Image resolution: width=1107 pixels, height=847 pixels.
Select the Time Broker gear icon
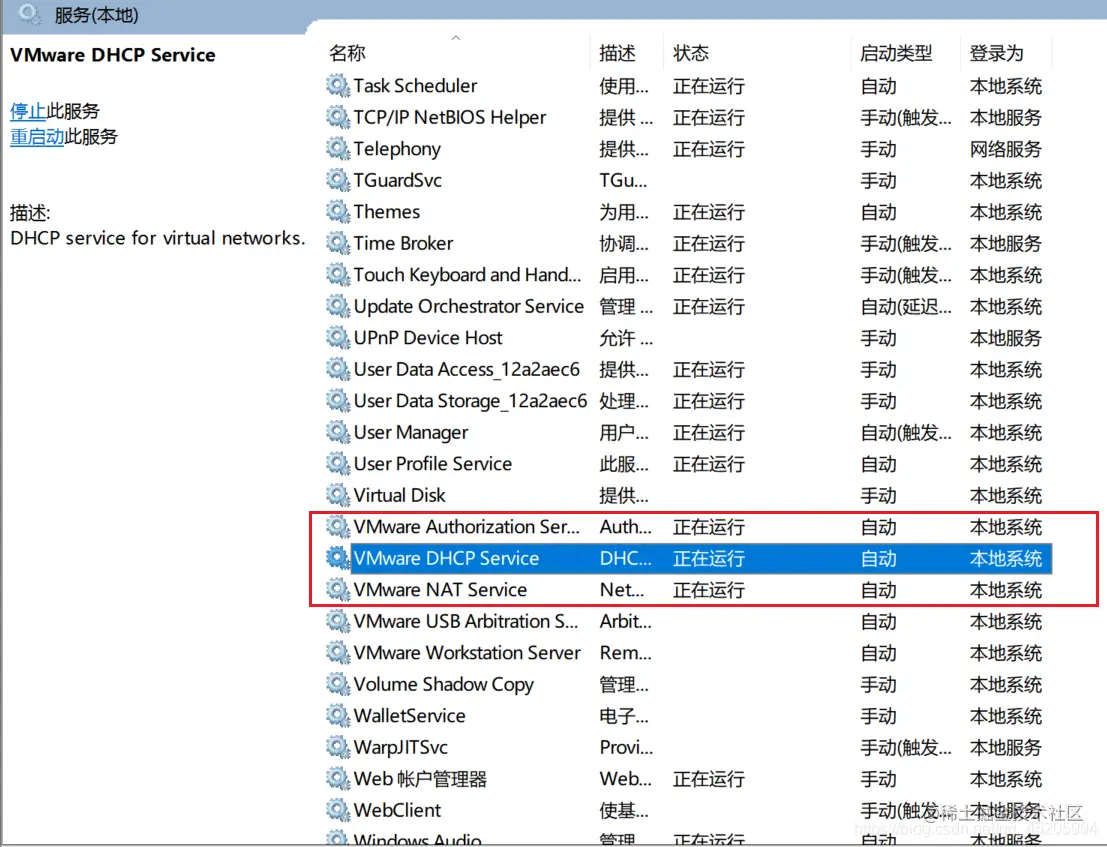pyautogui.click(x=337, y=243)
